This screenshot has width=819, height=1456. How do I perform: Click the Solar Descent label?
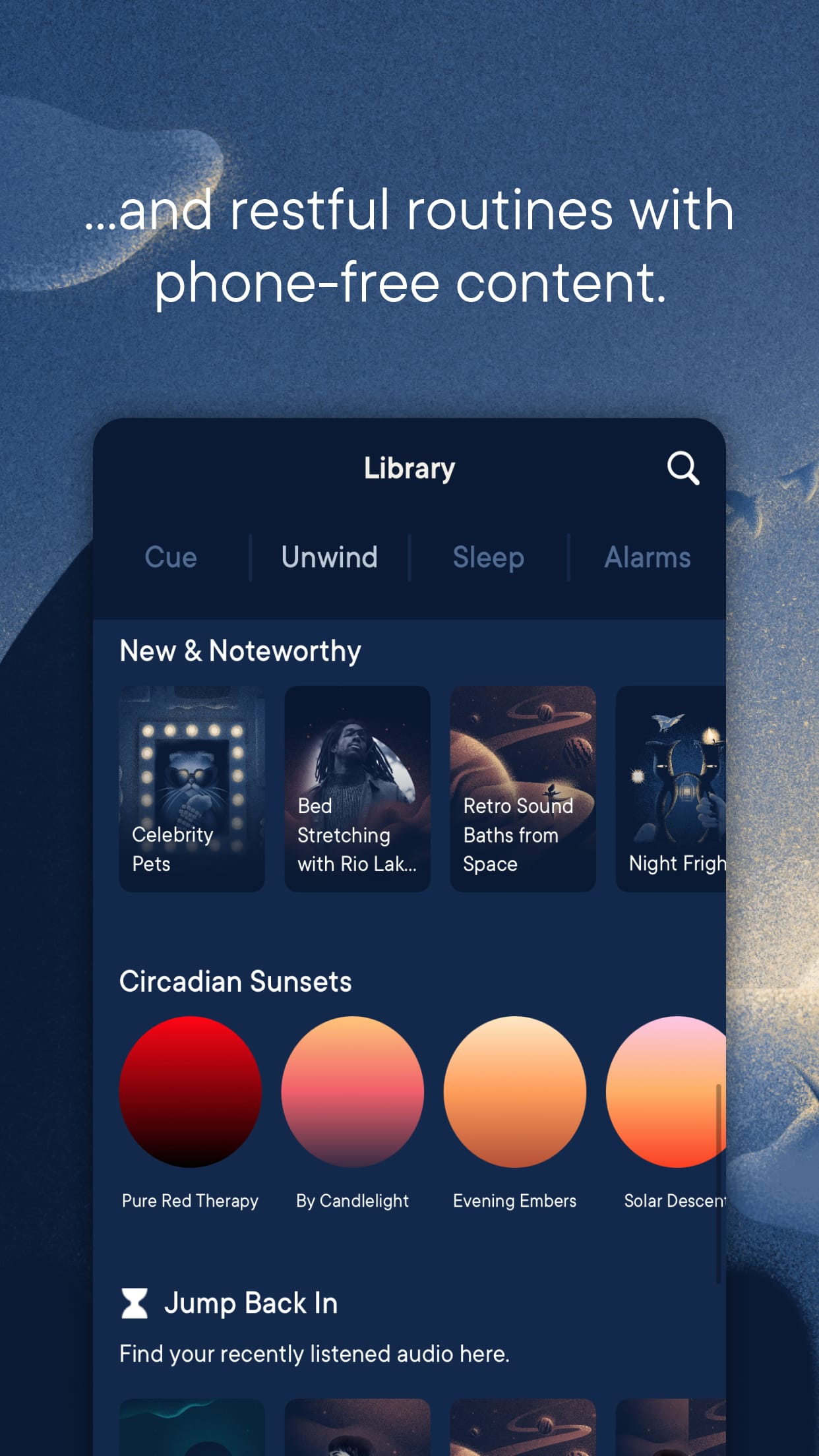675,1201
